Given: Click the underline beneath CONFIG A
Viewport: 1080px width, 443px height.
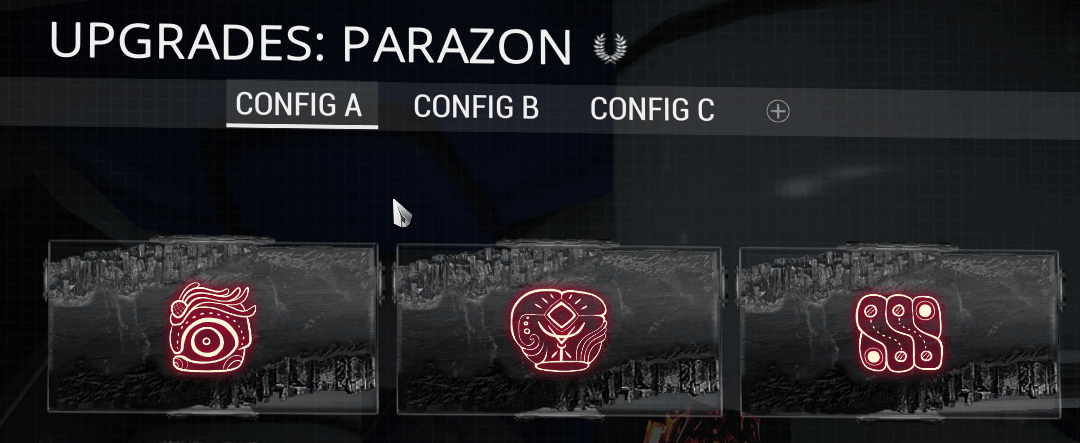Looking at the screenshot, I should point(302,125).
